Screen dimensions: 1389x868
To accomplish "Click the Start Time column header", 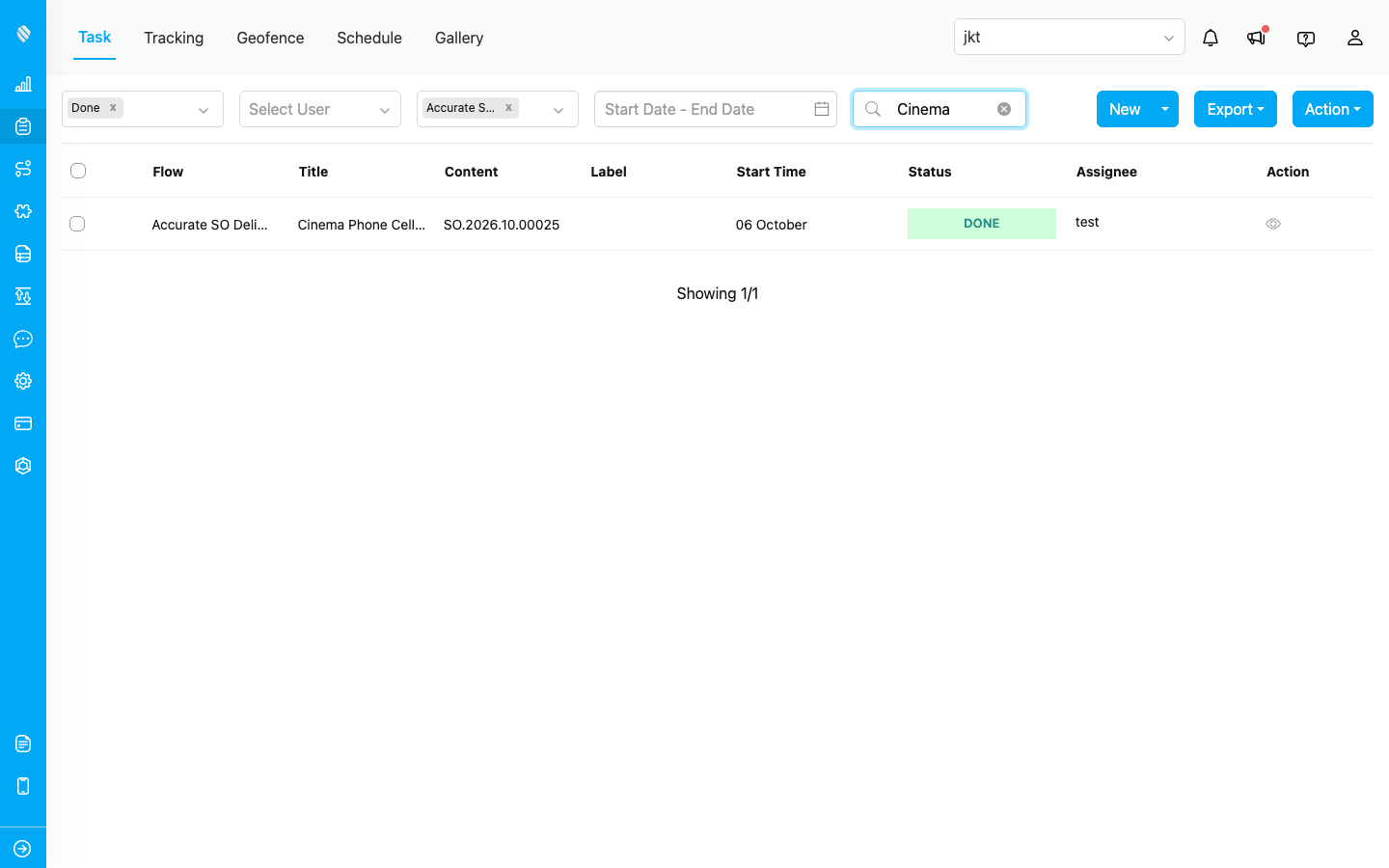I will [772, 172].
